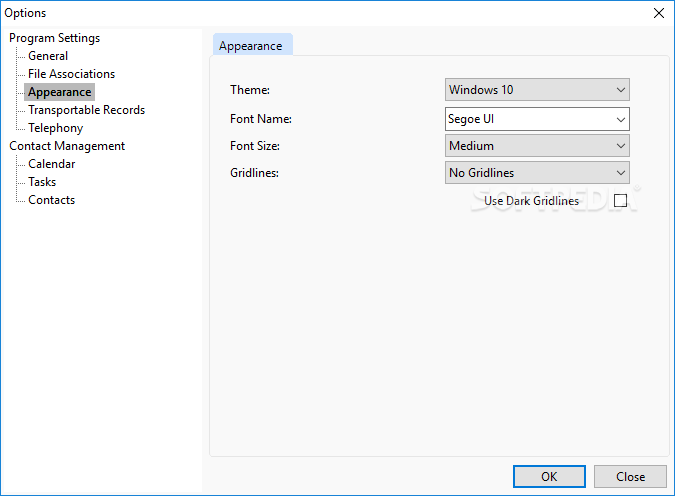This screenshot has width=675, height=496.
Task: Expand the Font Size dropdown
Action: pos(537,146)
